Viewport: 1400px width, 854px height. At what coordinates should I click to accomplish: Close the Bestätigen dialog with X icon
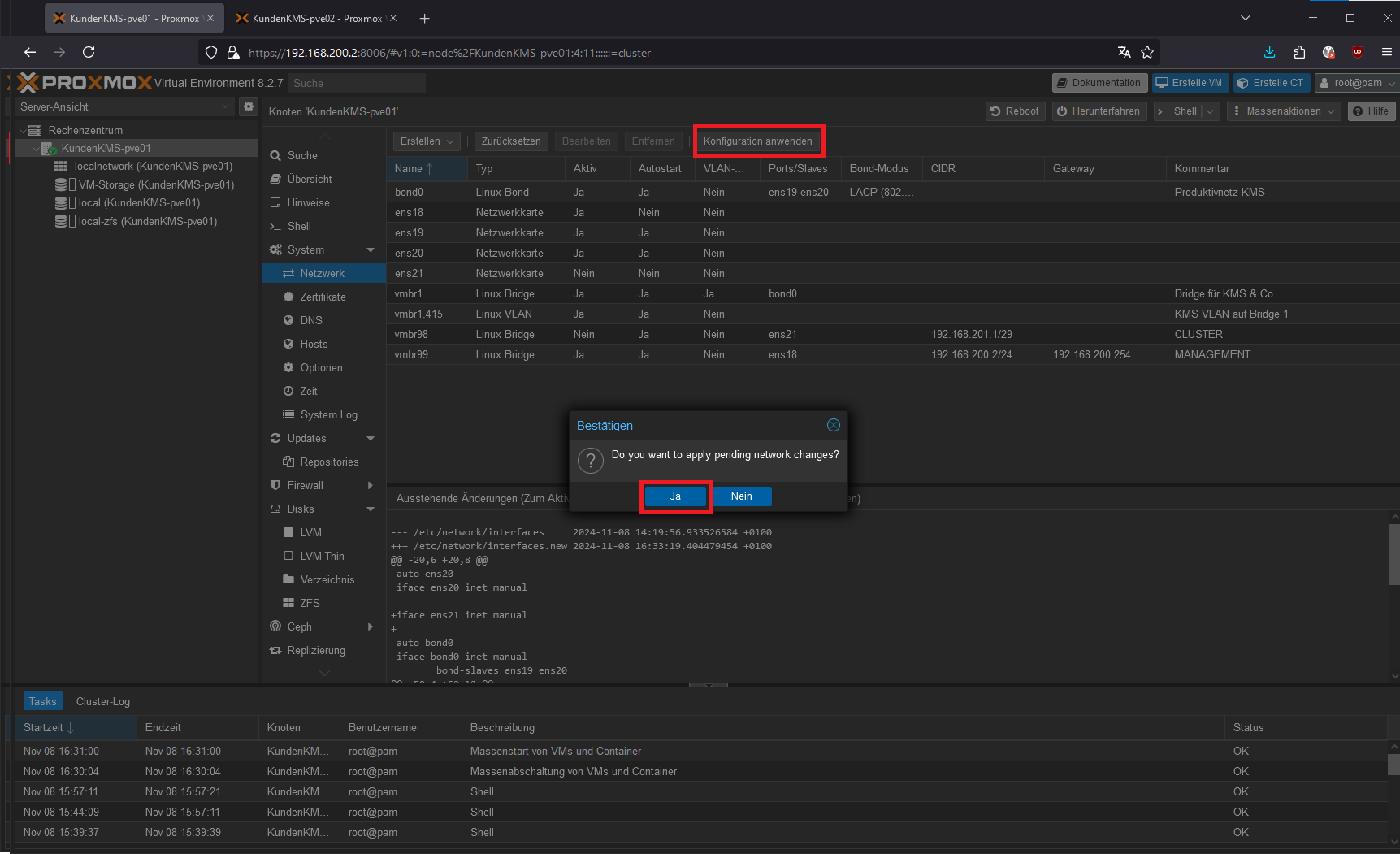point(833,425)
